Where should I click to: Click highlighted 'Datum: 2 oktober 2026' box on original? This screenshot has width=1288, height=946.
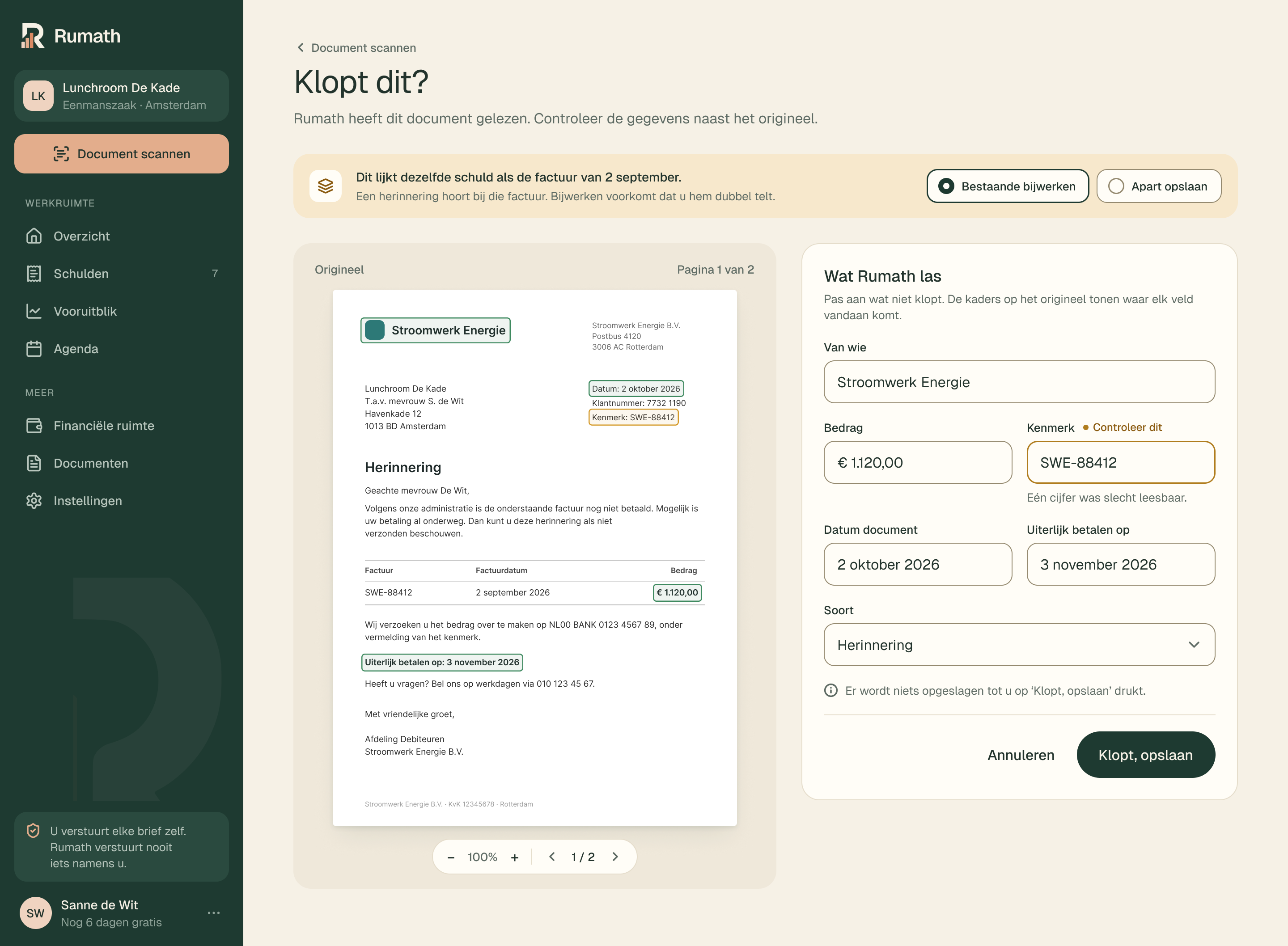(636, 389)
